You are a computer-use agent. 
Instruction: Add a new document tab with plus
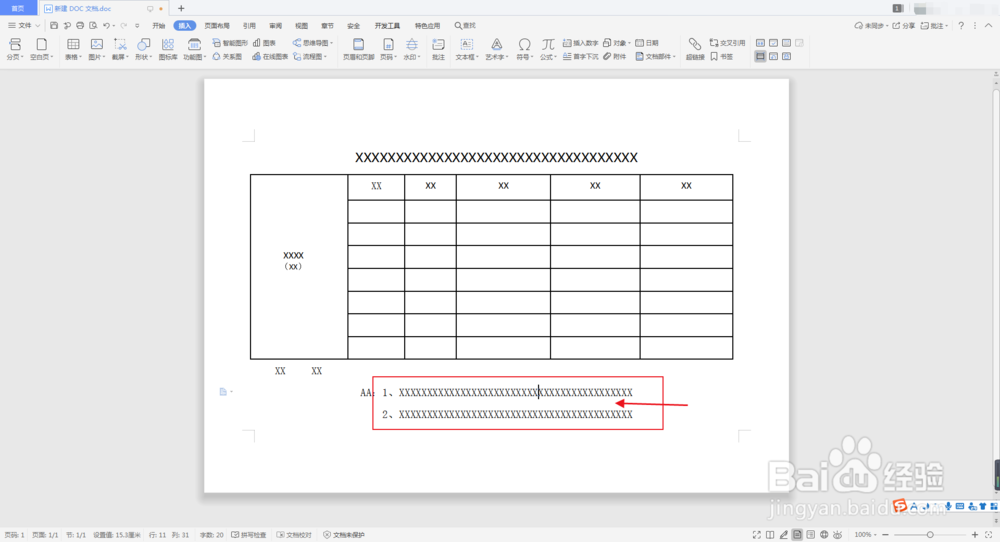[181, 8]
